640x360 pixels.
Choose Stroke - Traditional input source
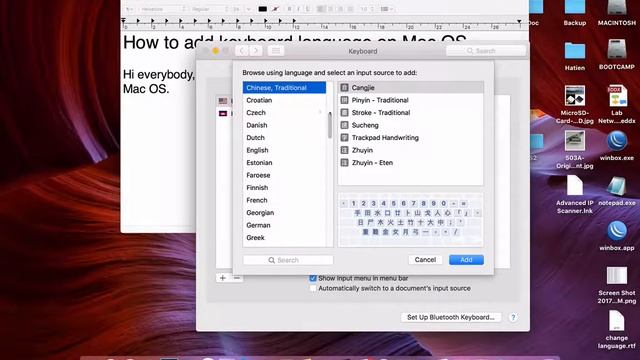pos(411,113)
